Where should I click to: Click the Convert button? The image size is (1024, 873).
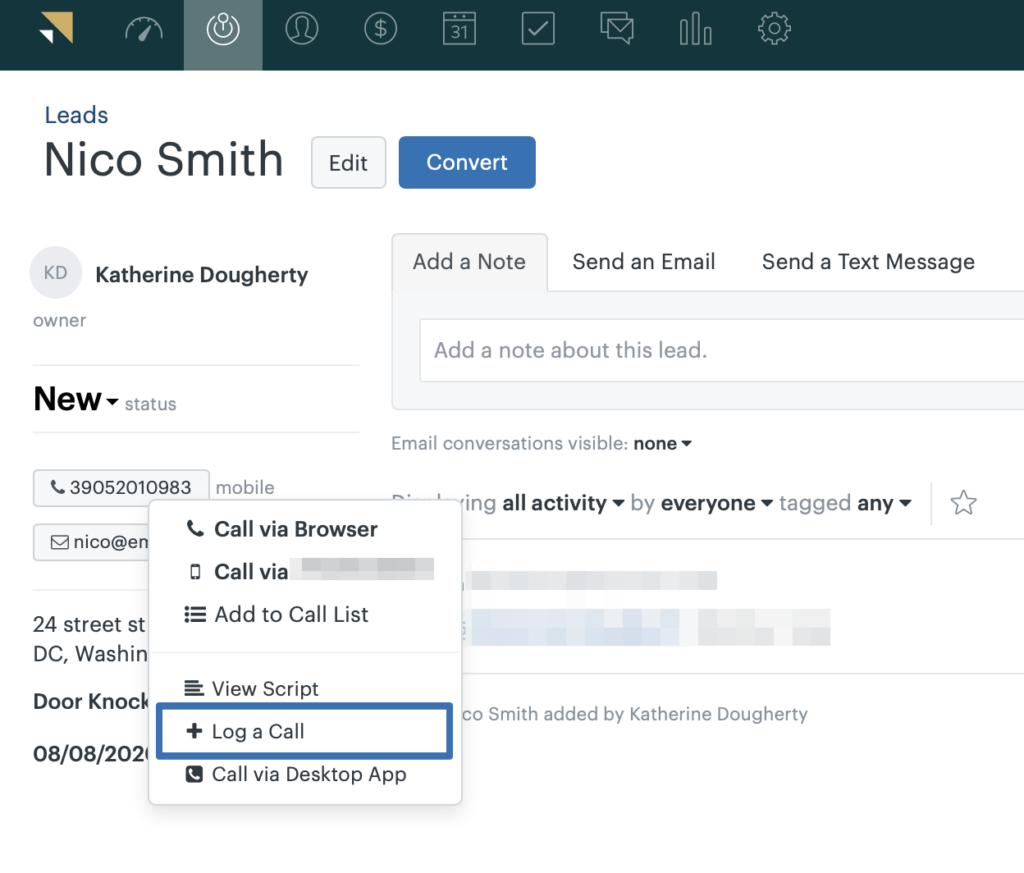click(x=466, y=161)
